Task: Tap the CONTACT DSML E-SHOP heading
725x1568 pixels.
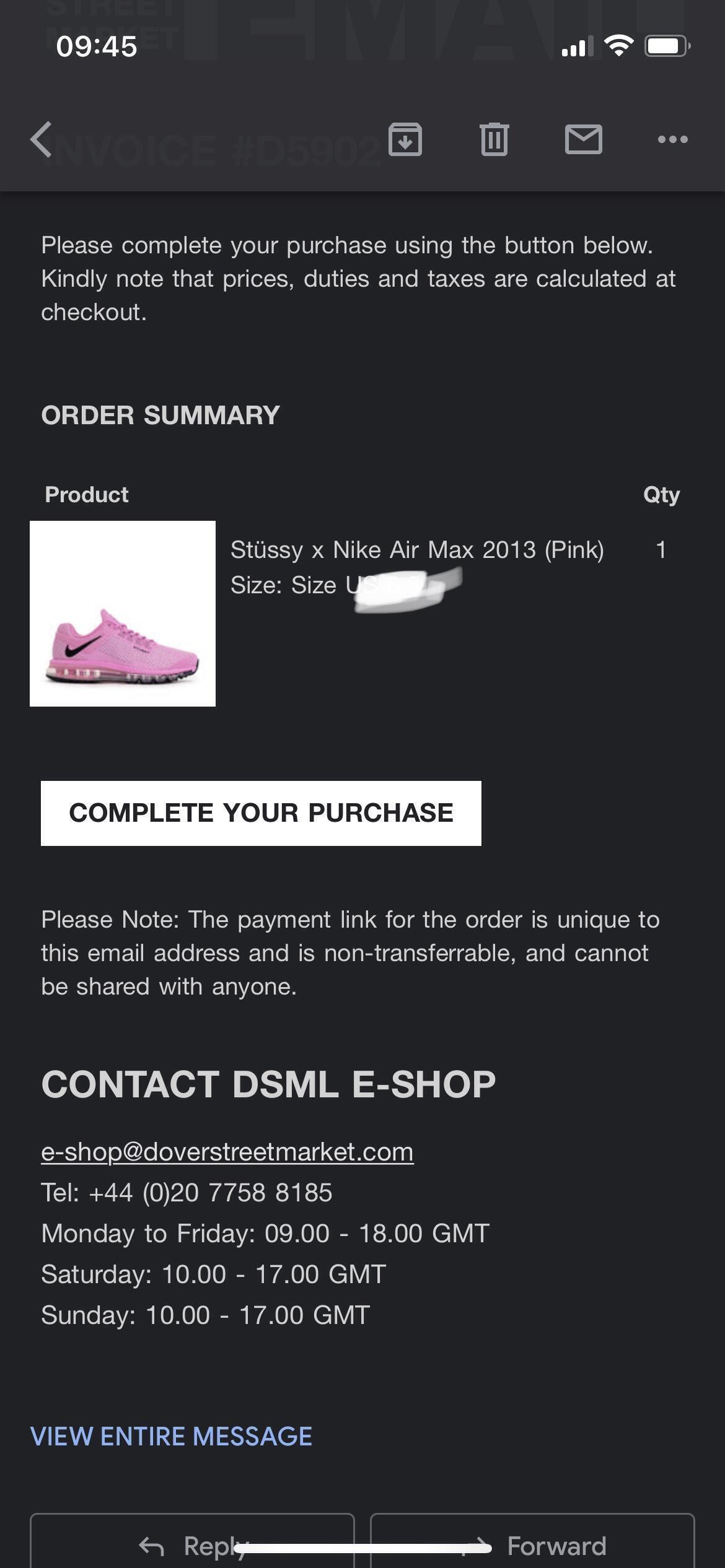Action: (268, 1084)
